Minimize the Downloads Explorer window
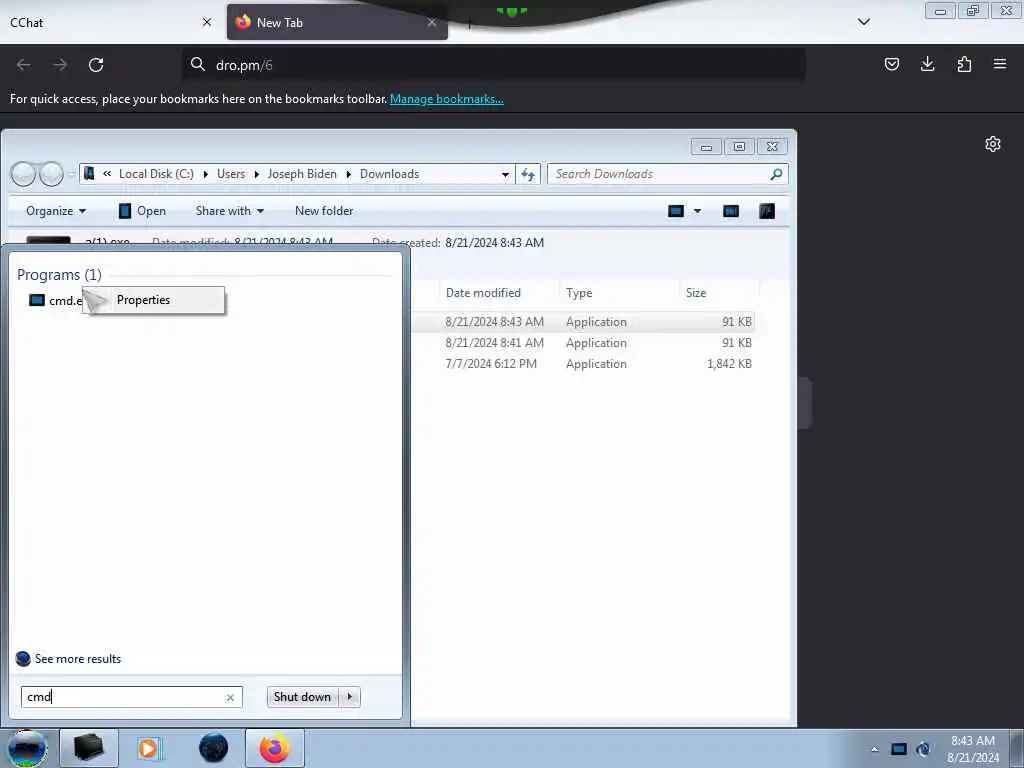1024x768 pixels. [706, 147]
